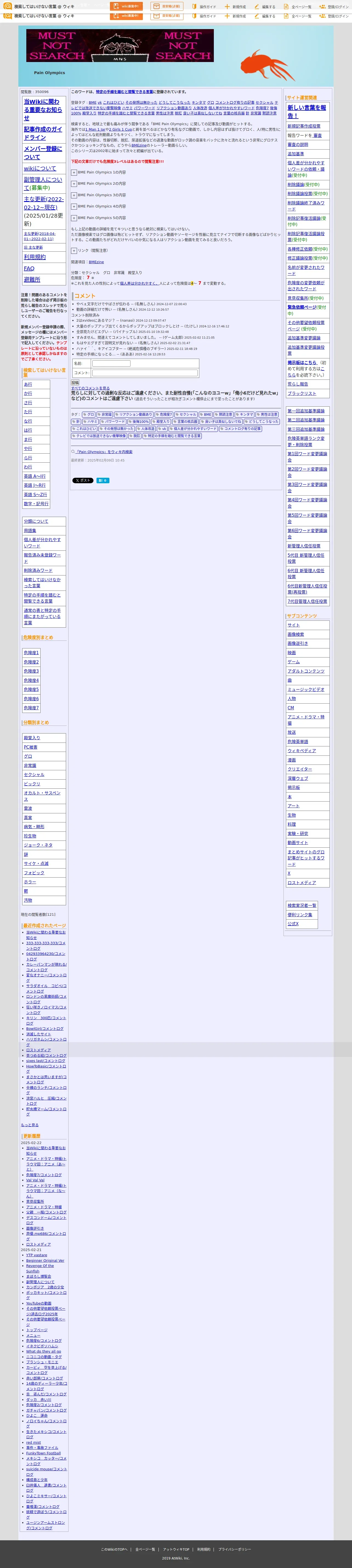The image size is (352, 1568).
Task: Open FAQ link in left sidebar
Action: pos(29,268)
